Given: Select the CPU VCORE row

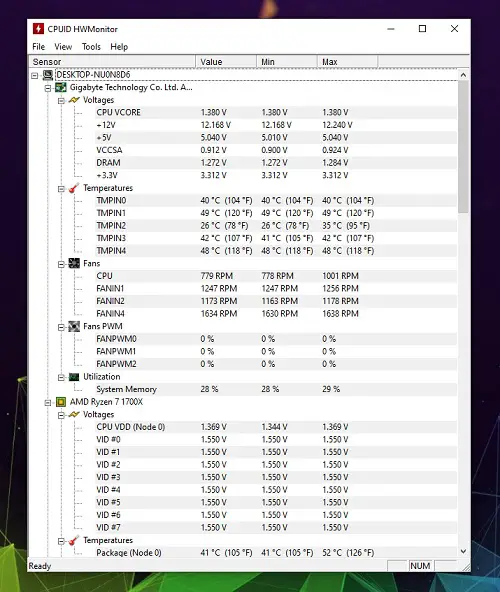Looking at the screenshot, I should (x=276, y=113).
